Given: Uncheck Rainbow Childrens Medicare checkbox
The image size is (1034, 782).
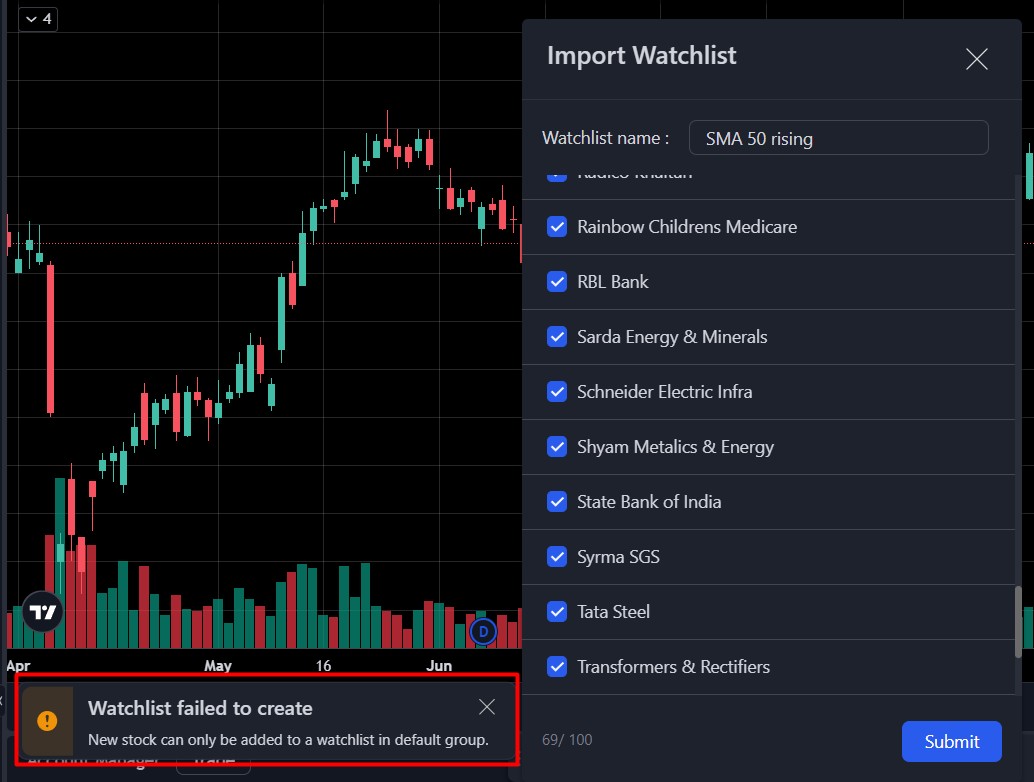Looking at the screenshot, I should [558, 227].
